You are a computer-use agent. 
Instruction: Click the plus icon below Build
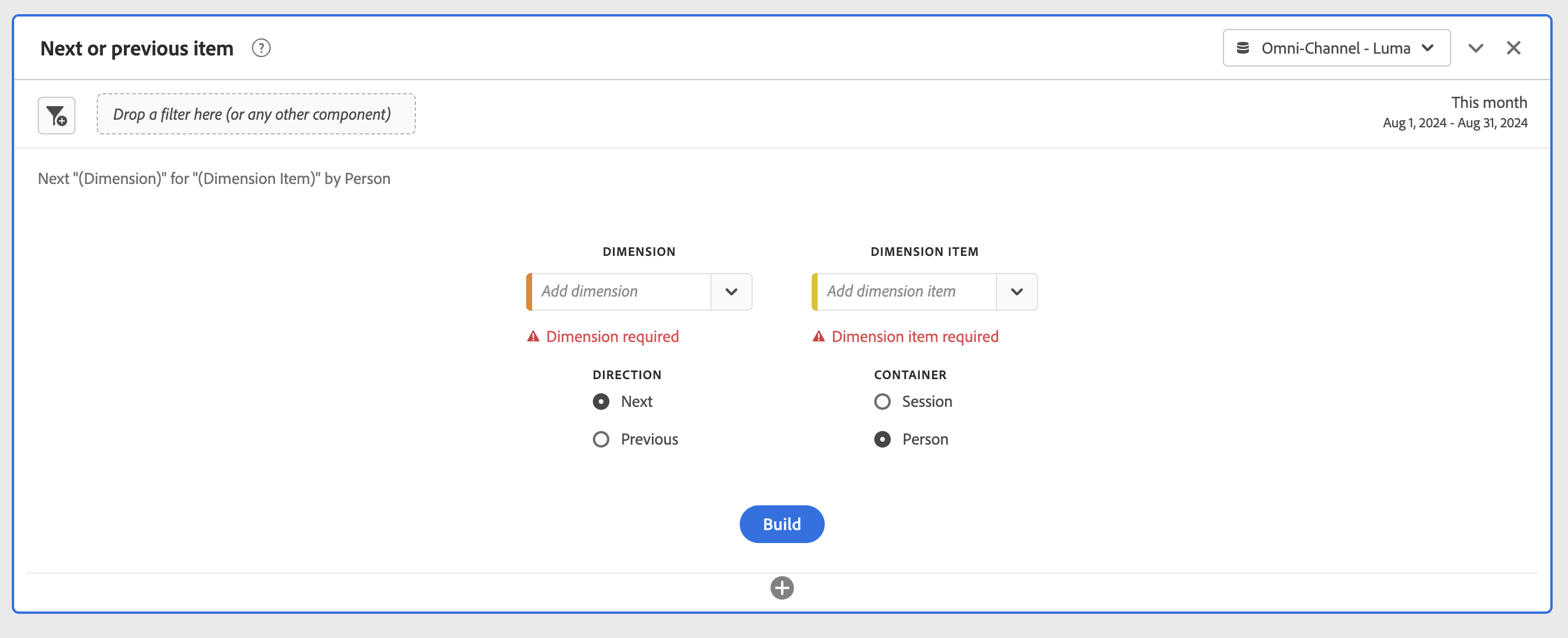pos(782,587)
